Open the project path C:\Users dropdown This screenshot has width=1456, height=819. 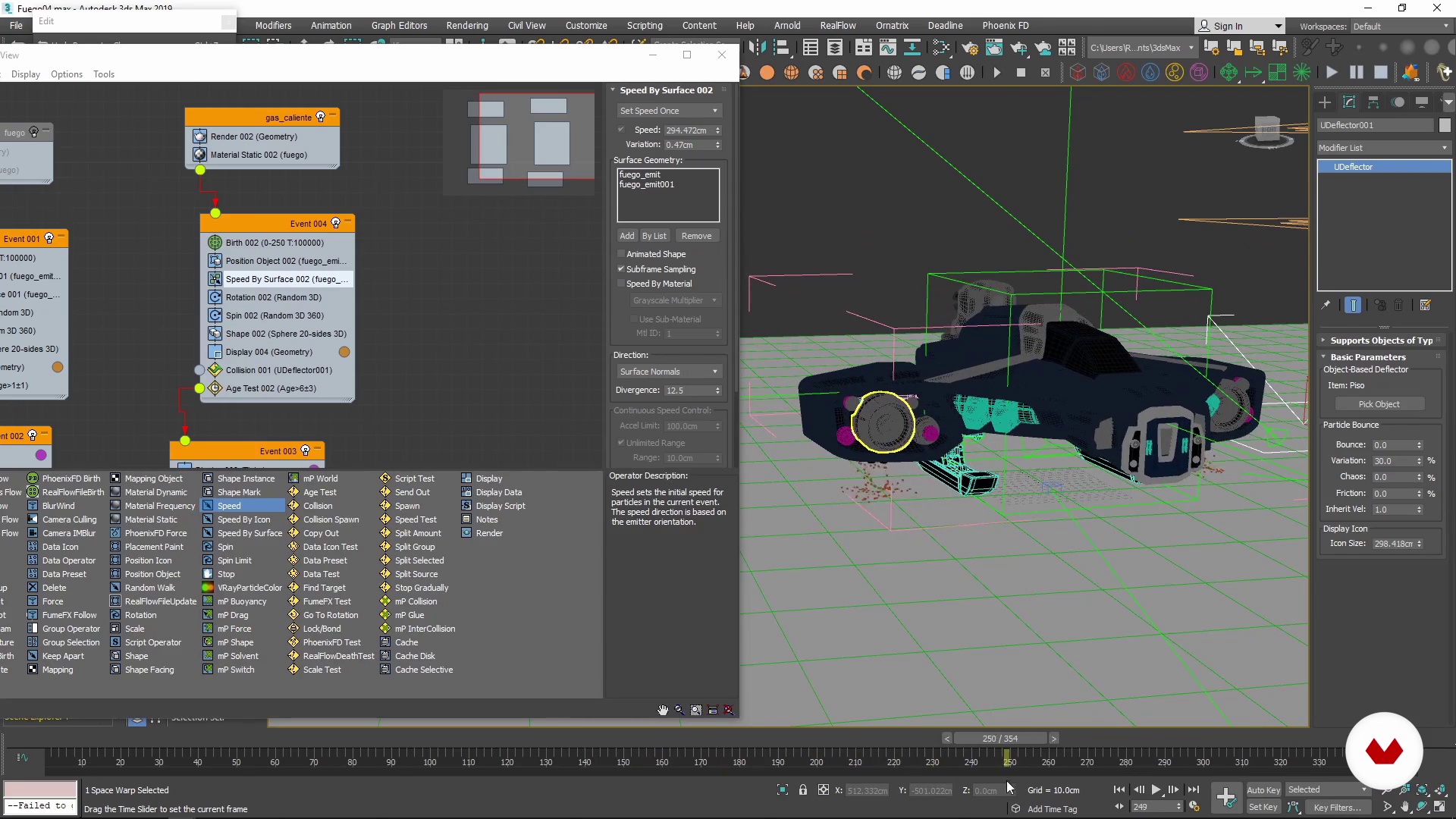1142,48
